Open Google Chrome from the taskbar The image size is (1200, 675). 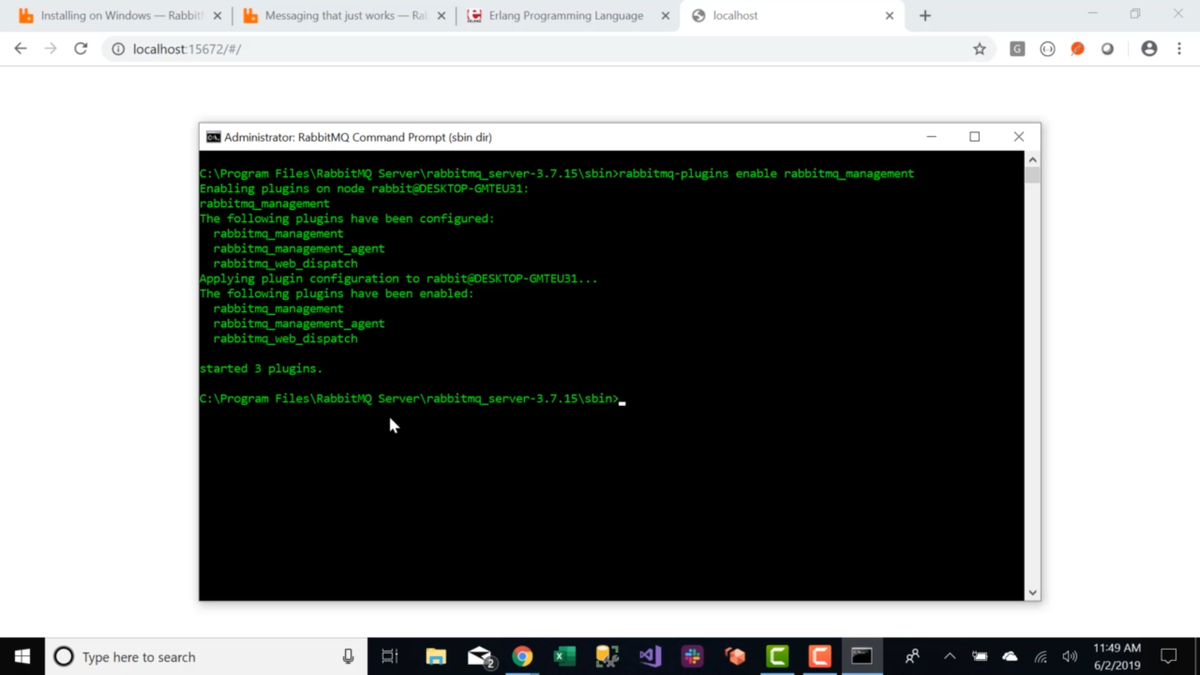click(x=522, y=657)
